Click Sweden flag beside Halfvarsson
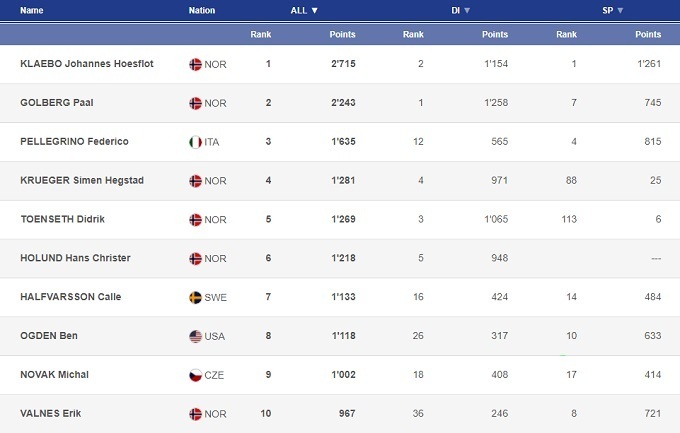Image resolution: width=680 pixels, height=433 pixels. coord(195,297)
